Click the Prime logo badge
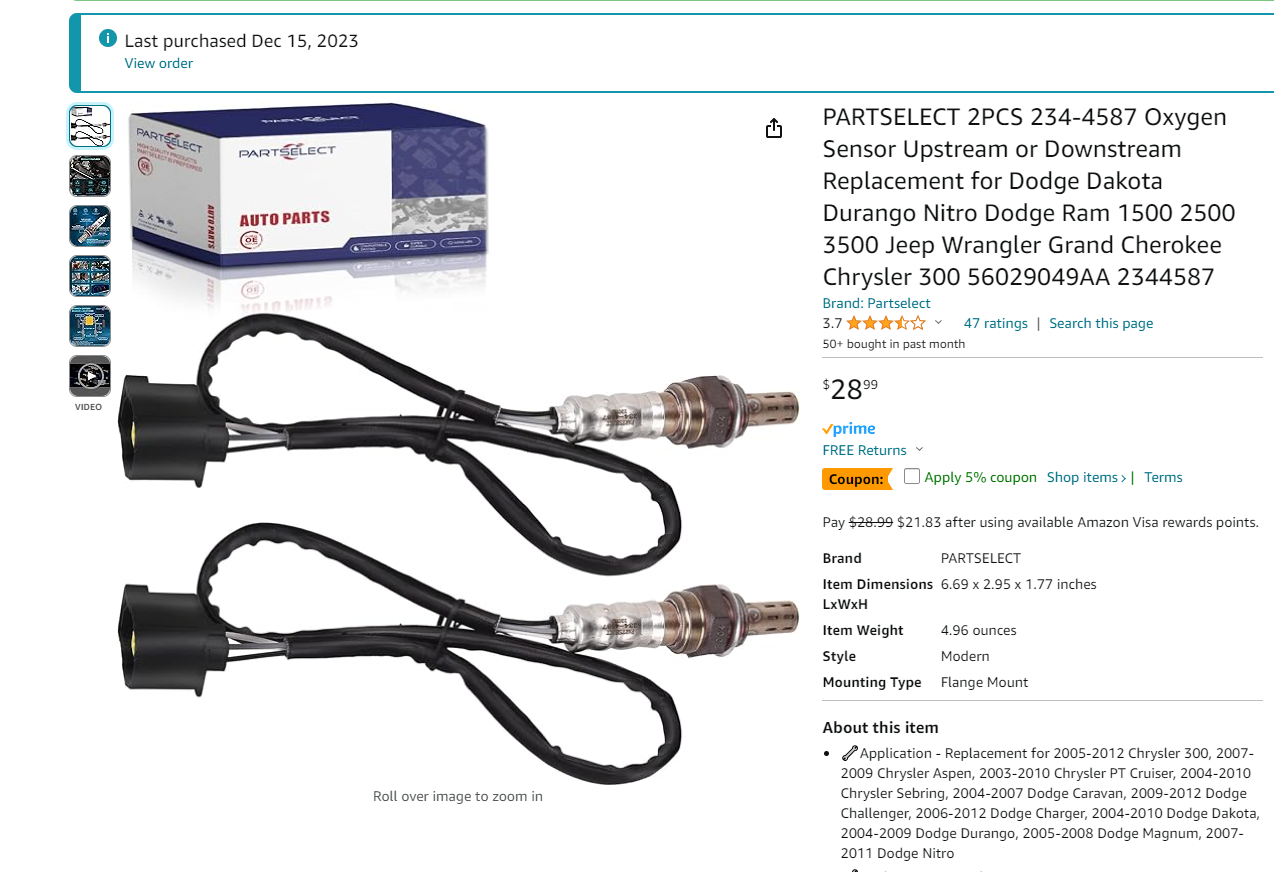This screenshot has height=872, width=1274. [x=849, y=429]
